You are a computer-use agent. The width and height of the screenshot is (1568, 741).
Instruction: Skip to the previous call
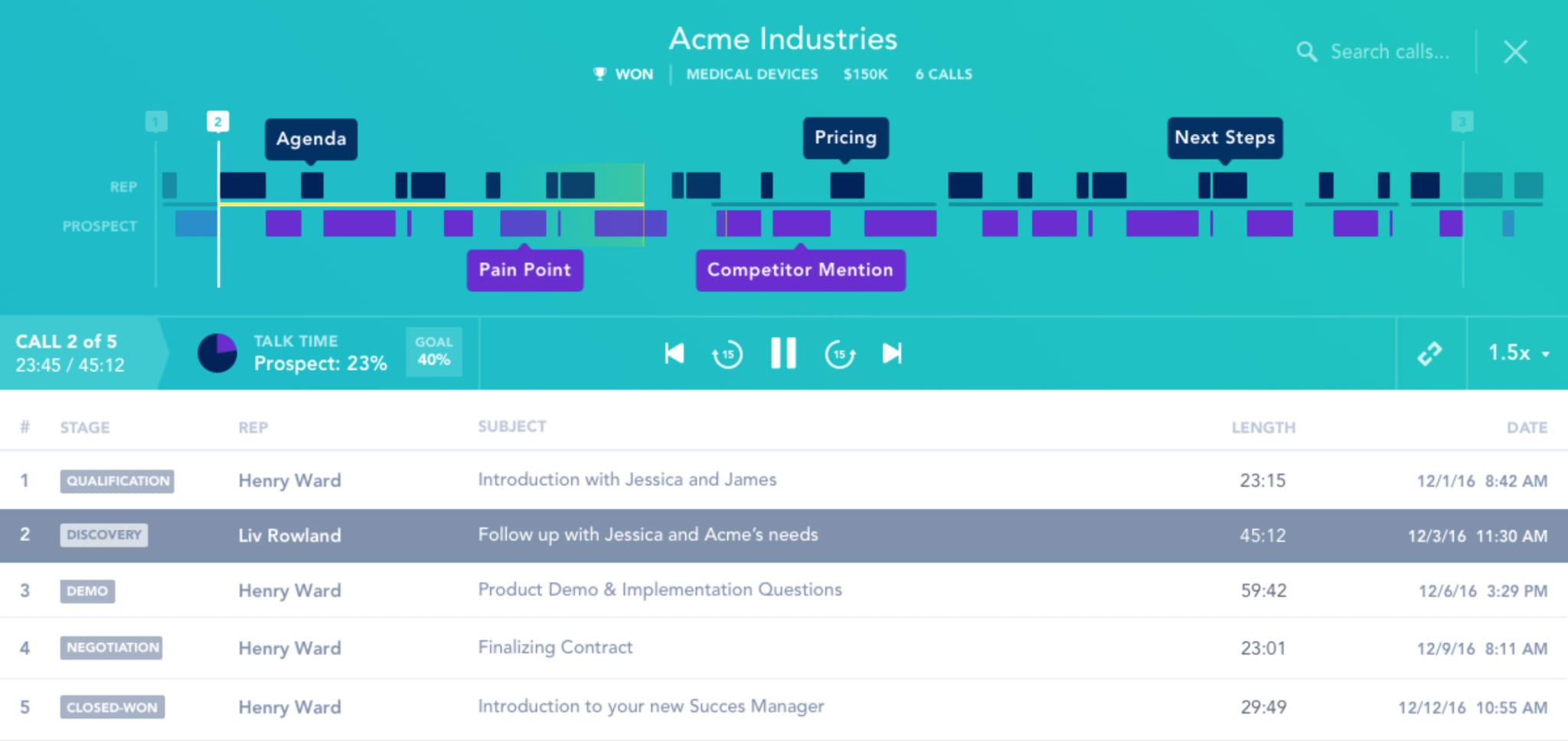pos(675,354)
